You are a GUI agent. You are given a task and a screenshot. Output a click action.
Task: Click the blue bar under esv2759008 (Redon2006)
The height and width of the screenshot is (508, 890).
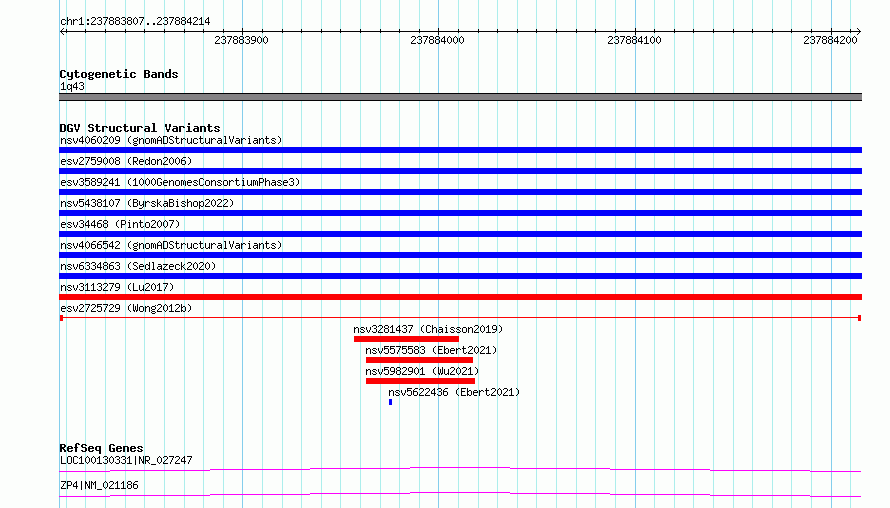point(460,171)
